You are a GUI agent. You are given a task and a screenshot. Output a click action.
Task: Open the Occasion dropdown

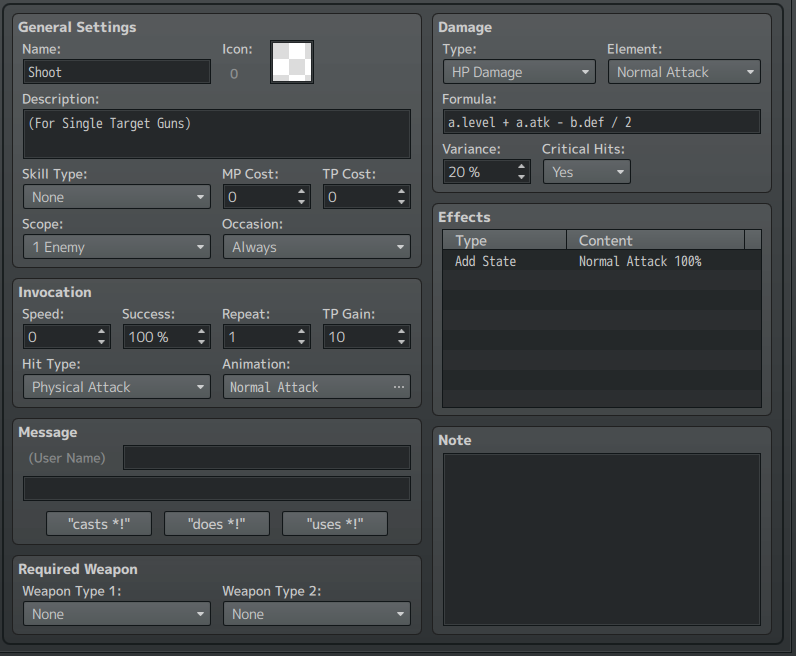(x=316, y=247)
